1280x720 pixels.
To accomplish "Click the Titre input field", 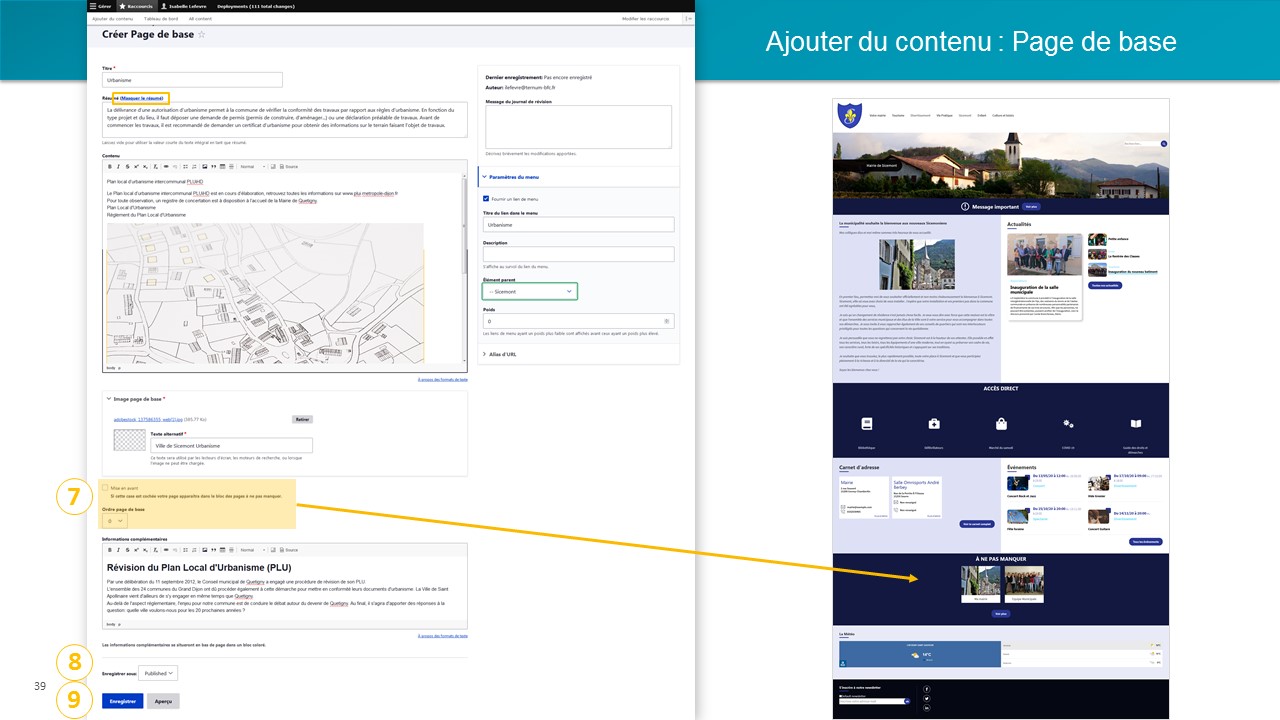I will coord(192,80).
